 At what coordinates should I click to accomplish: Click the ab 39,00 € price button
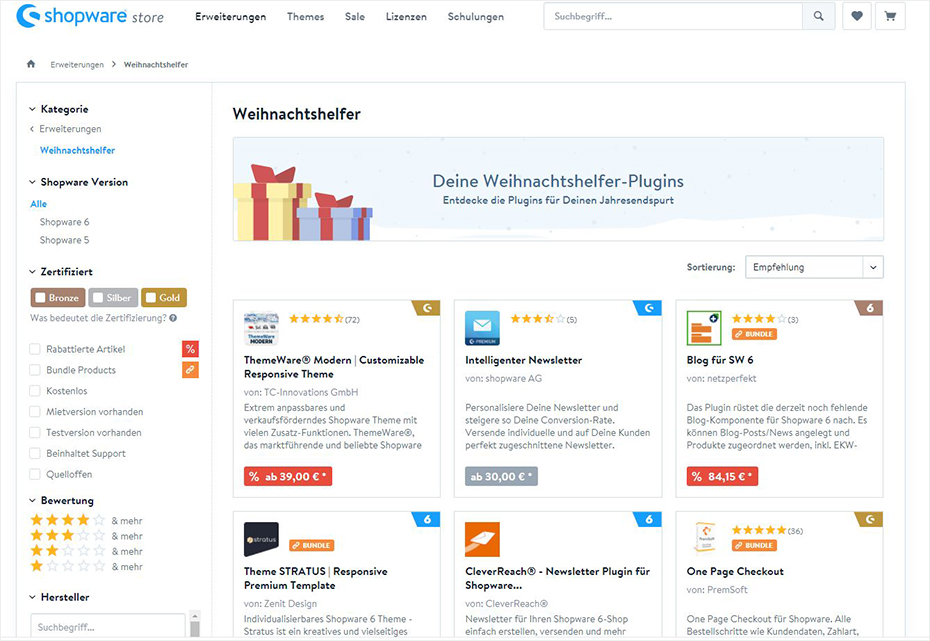(x=288, y=477)
